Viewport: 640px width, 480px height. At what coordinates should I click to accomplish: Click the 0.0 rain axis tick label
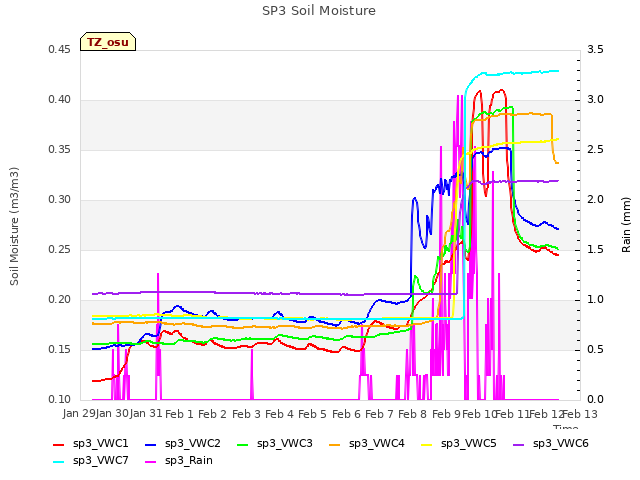[595, 400]
